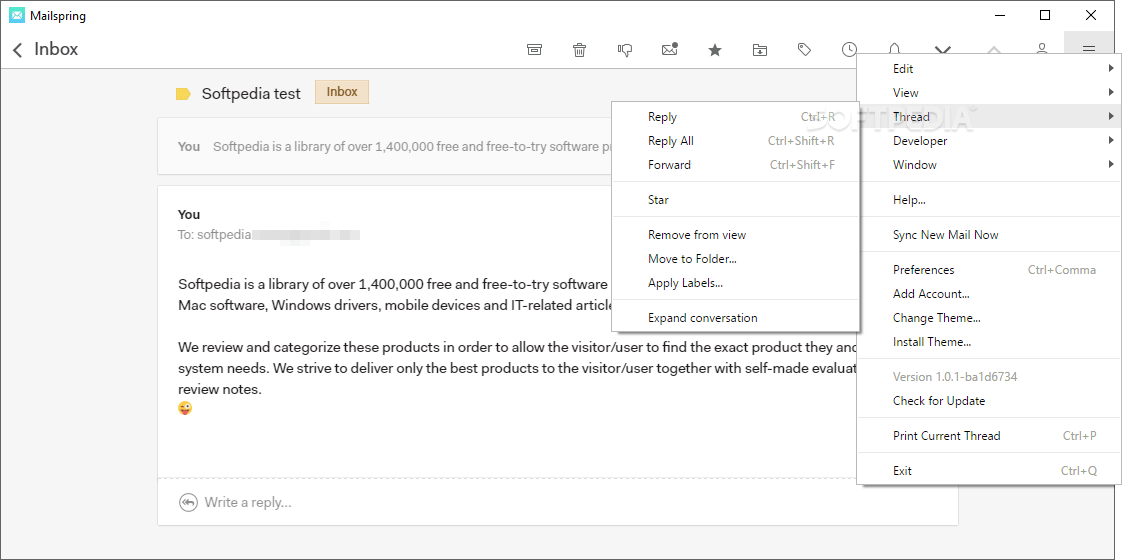Screen dimensions: 1122x560
Task: Snooze thread using the clock icon
Action: click(849, 49)
